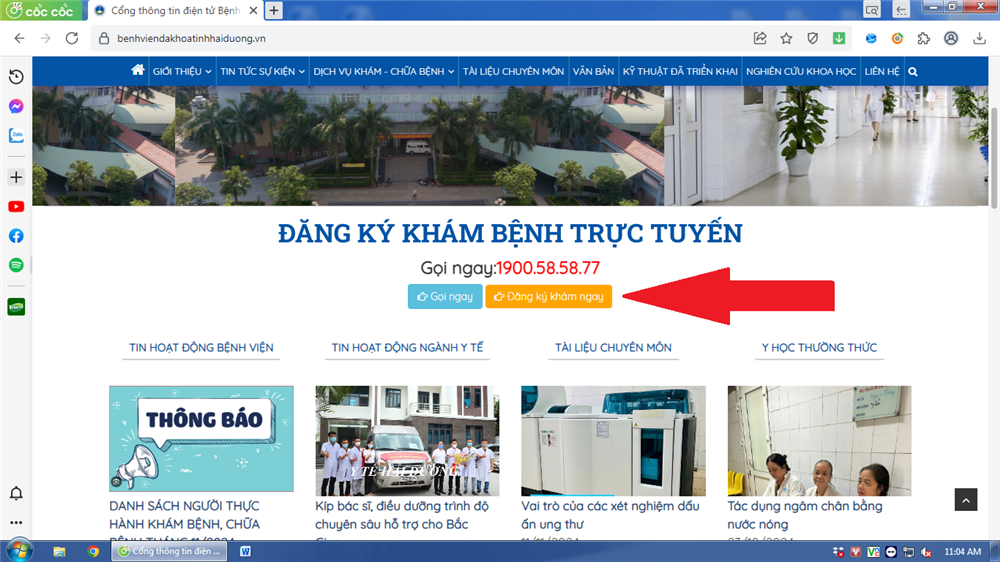The width and height of the screenshot is (1000, 562).
Task: Click the address bar URL field
Action: [x=400, y=38]
